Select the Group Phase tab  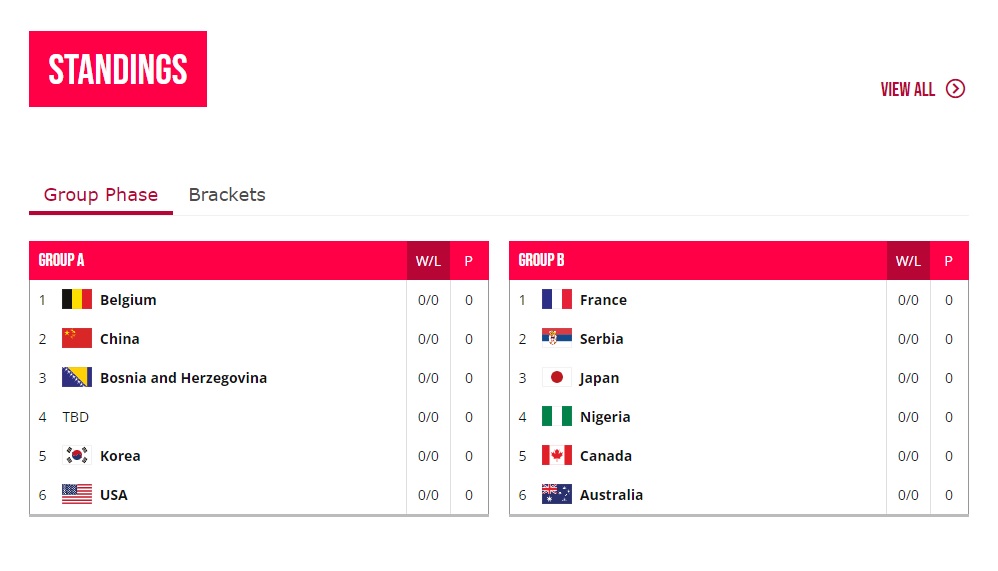pyautogui.click(x=101, y=195)
